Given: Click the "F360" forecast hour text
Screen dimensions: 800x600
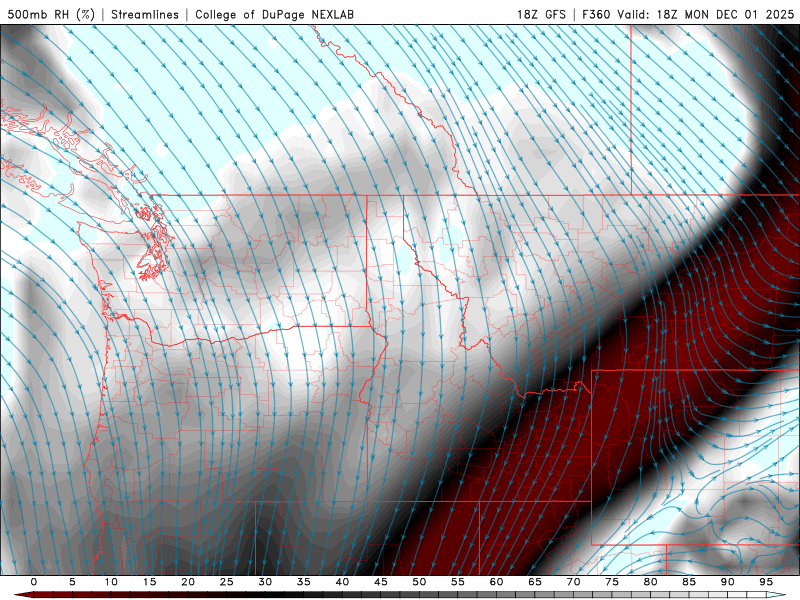Looking at the screenshot, I should click(596, 14).
